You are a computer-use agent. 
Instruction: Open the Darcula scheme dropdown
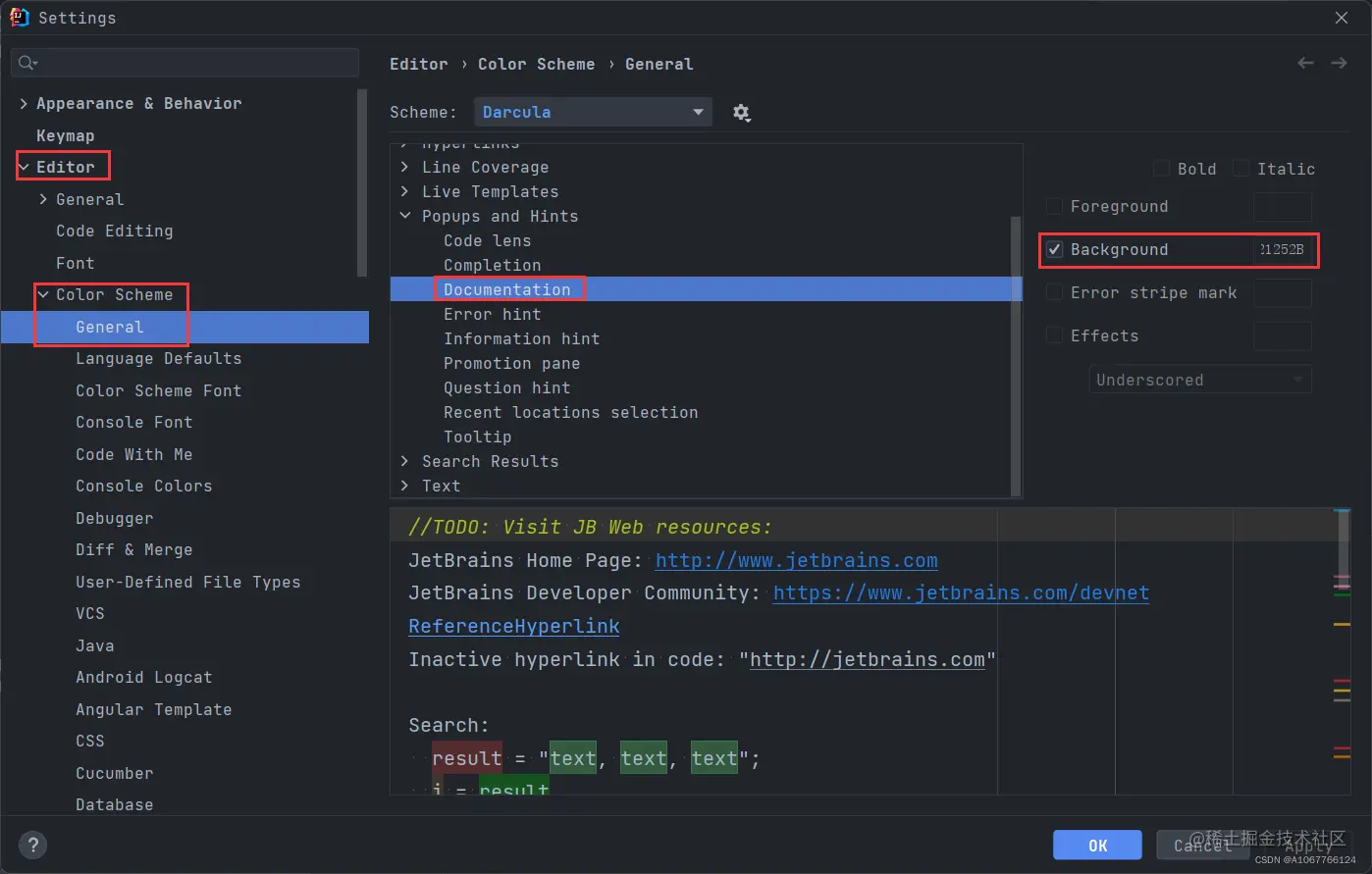[593, 112]
